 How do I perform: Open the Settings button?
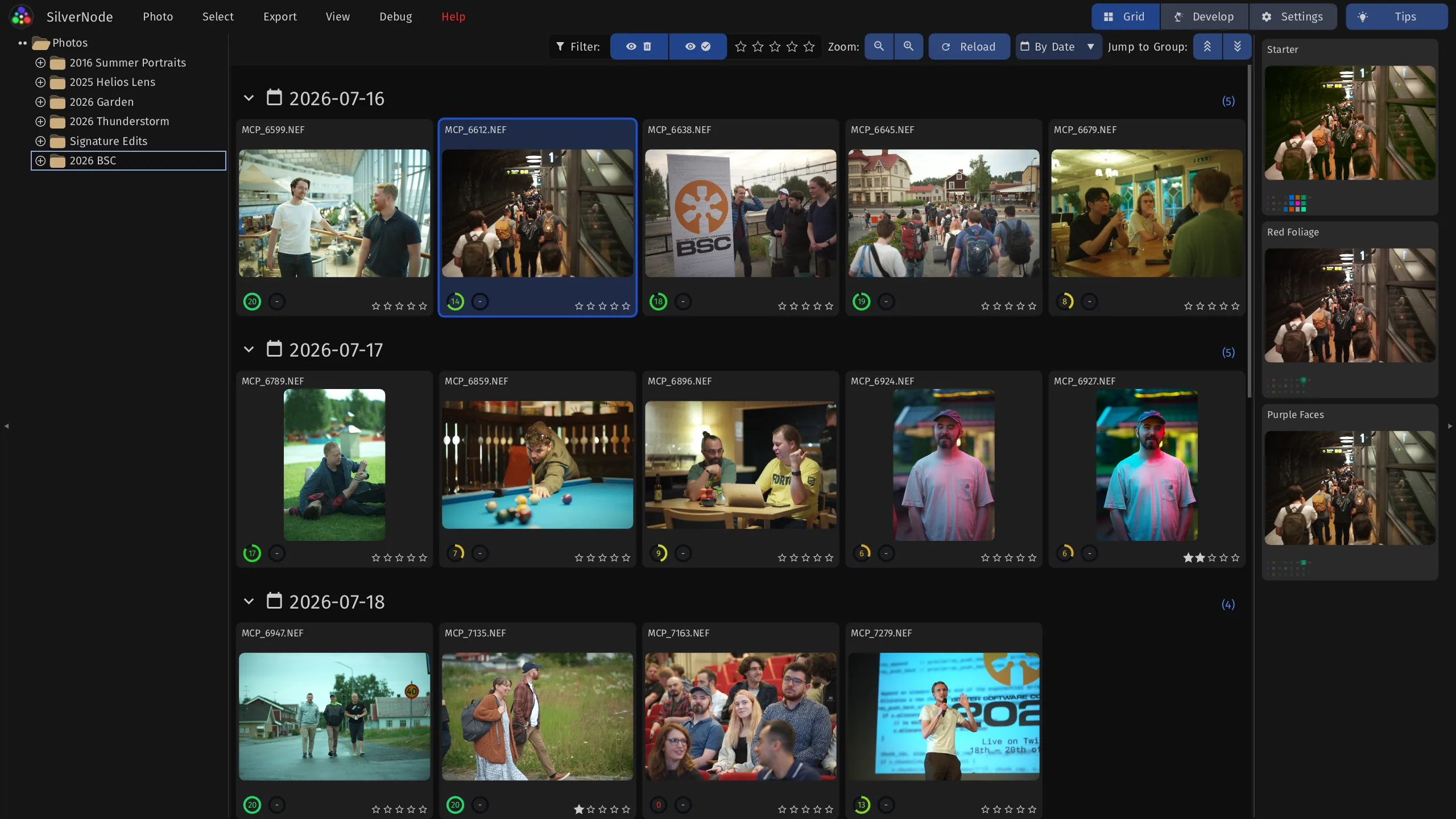pos(1293,16)
